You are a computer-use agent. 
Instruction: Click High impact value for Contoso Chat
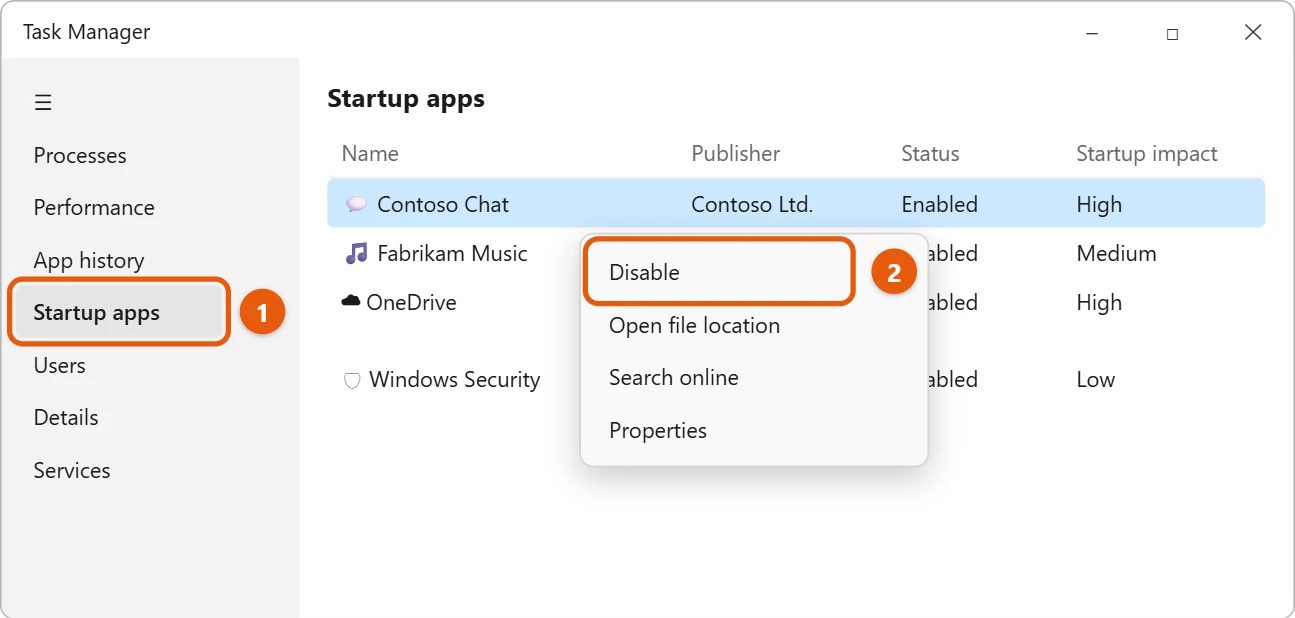[1099, 204]
